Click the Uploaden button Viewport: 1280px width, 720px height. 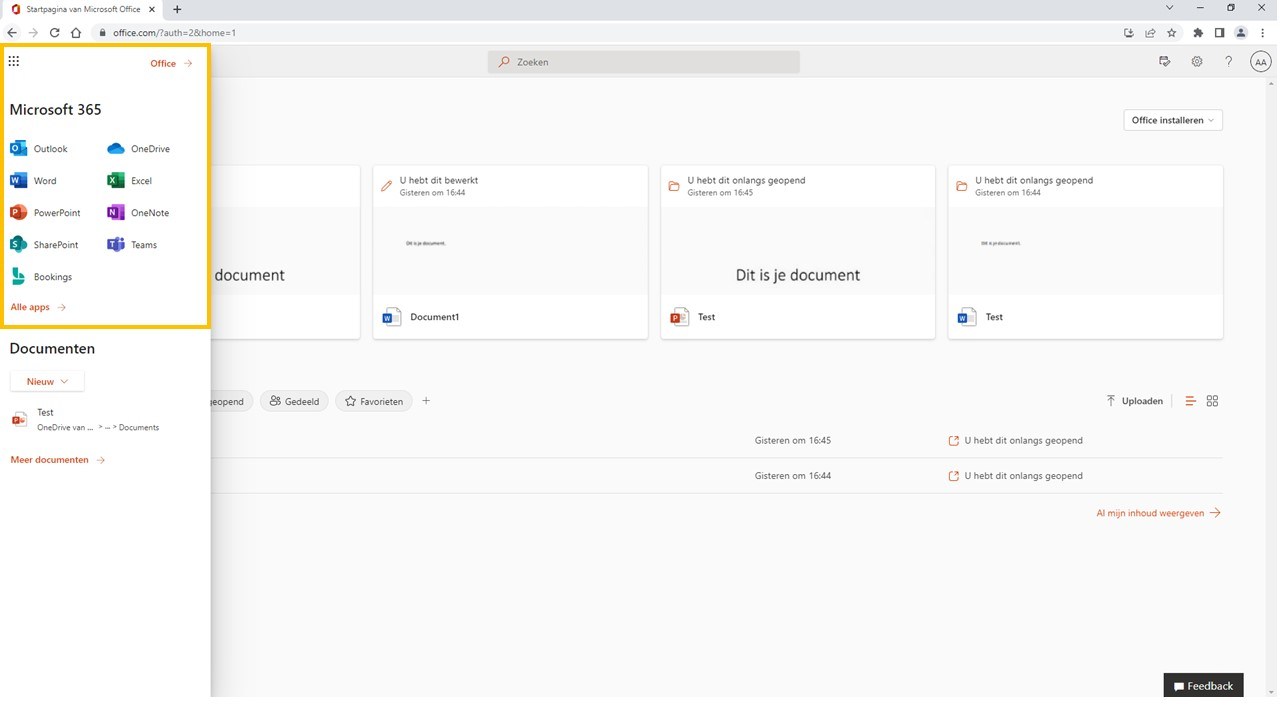point(1134,401)
